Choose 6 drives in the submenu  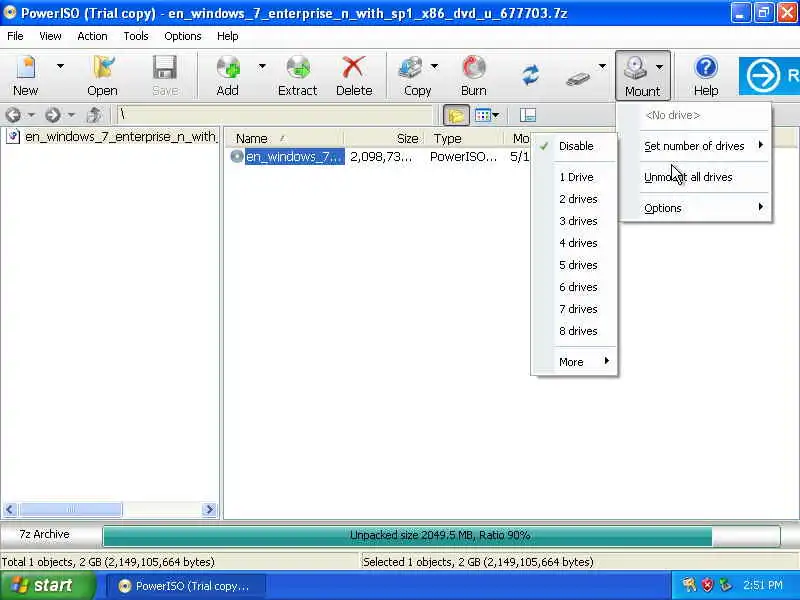click(574, 287)
